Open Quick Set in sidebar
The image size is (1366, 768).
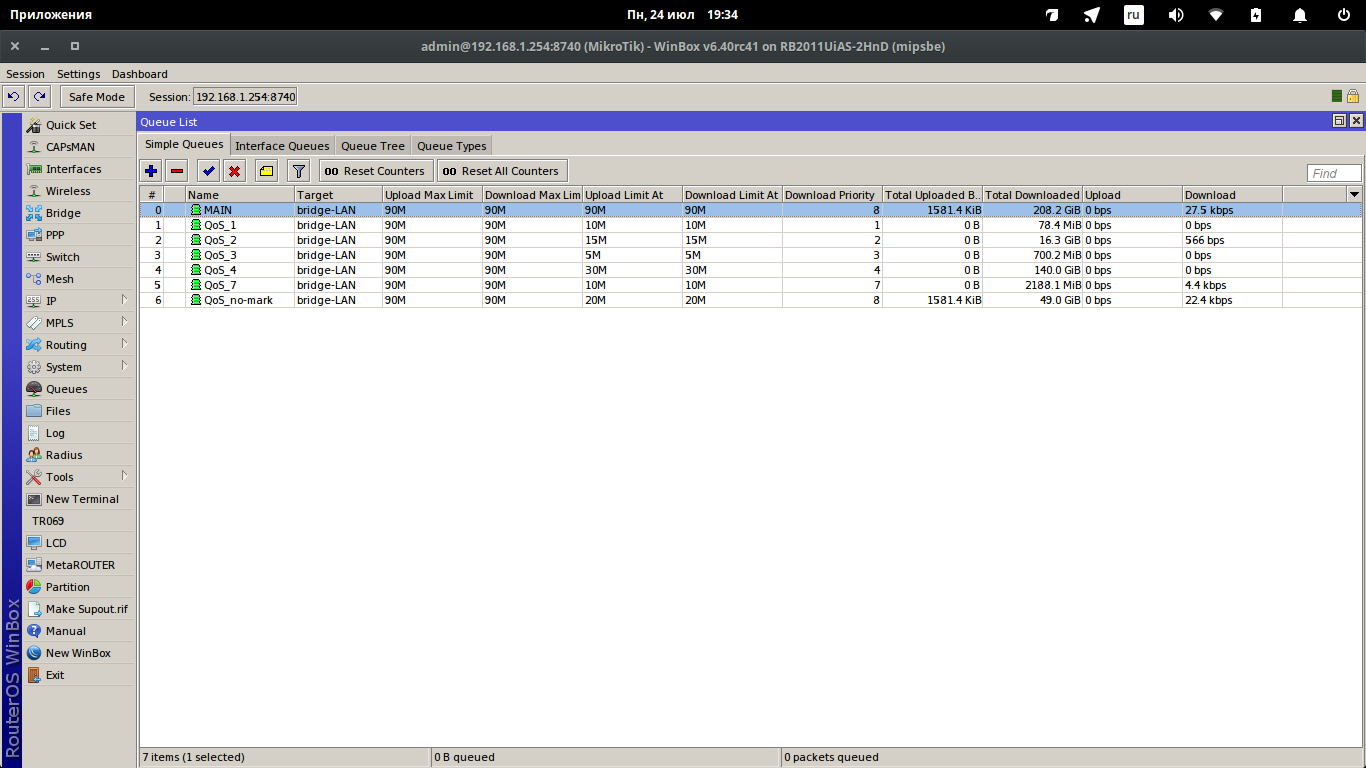point(79,125)
